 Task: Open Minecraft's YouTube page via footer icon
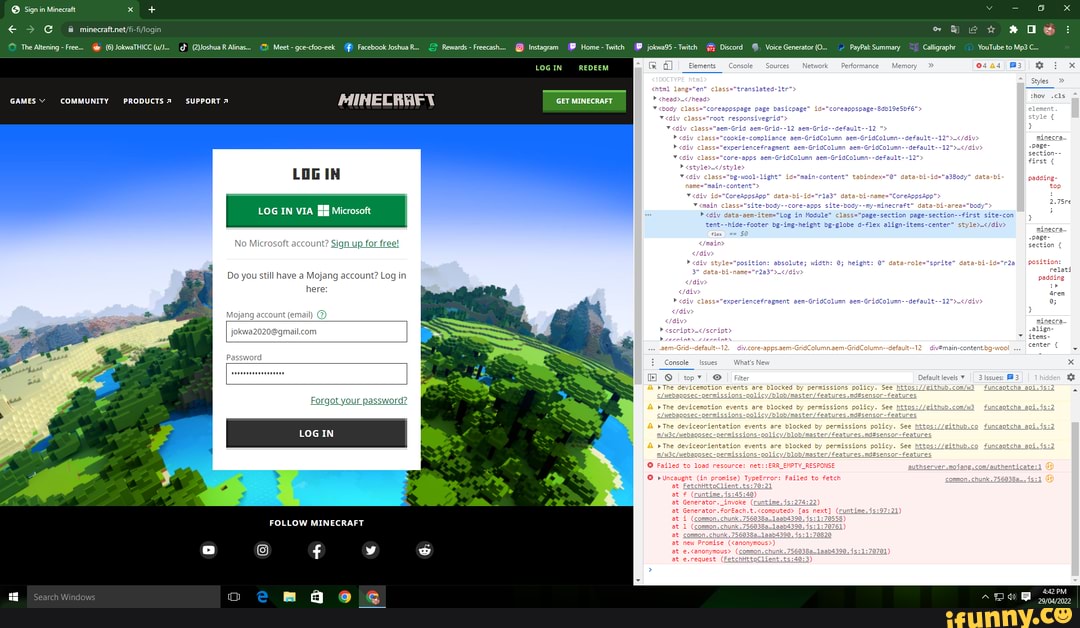pyautogui.click(x=208, y=550)
